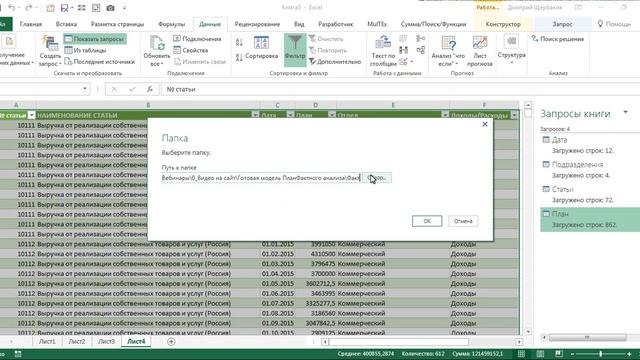Viewport: 640px width, 360px height.
Task: Open filter dropdown for НАИМЕНОВАНИЕ СТАТЬИ column
Action: click(x=255, y=116)
